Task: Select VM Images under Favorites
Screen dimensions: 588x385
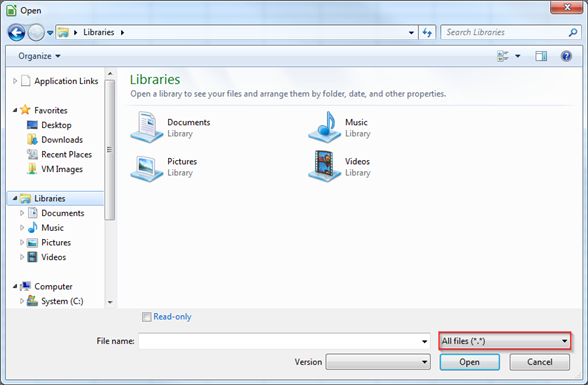Action: tap(62, 169)
